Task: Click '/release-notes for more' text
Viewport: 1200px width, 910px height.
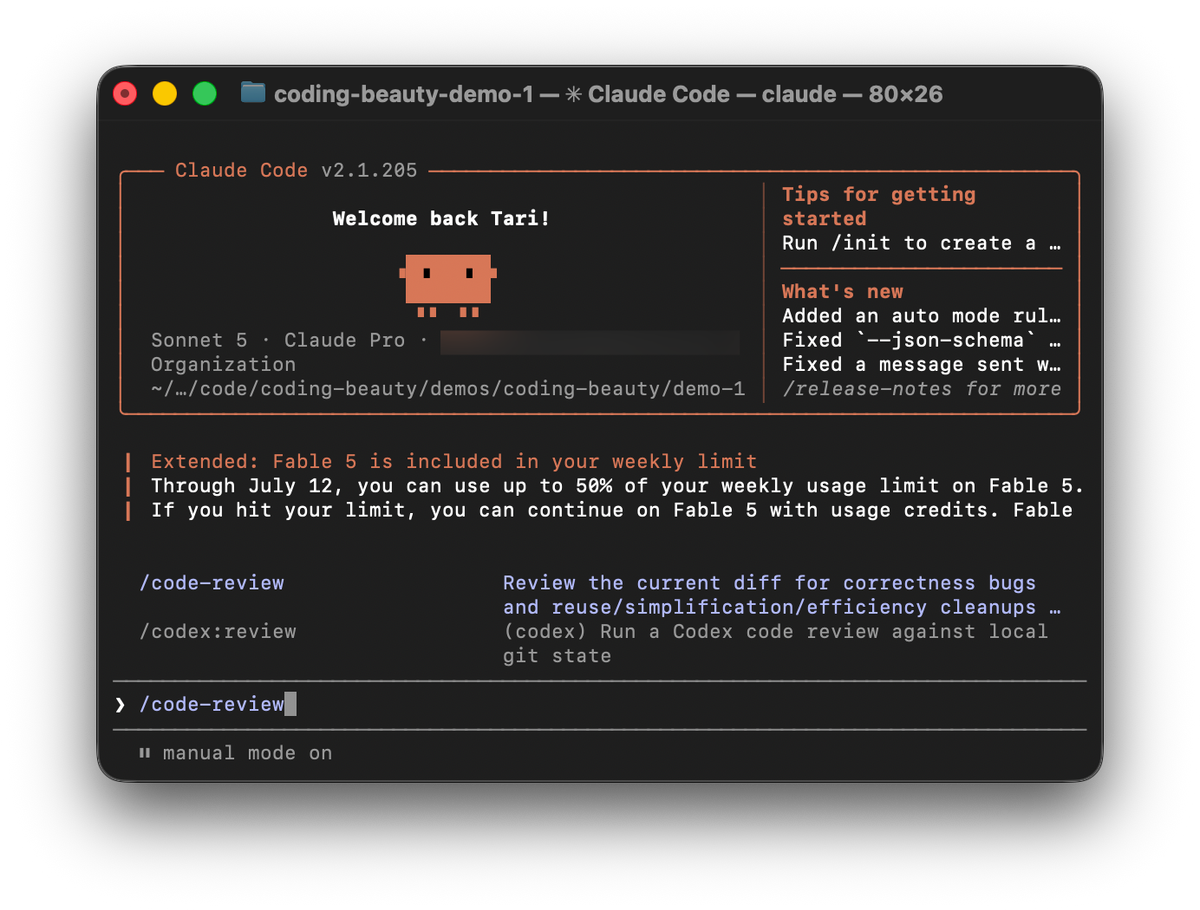Action: click(921, 389)
